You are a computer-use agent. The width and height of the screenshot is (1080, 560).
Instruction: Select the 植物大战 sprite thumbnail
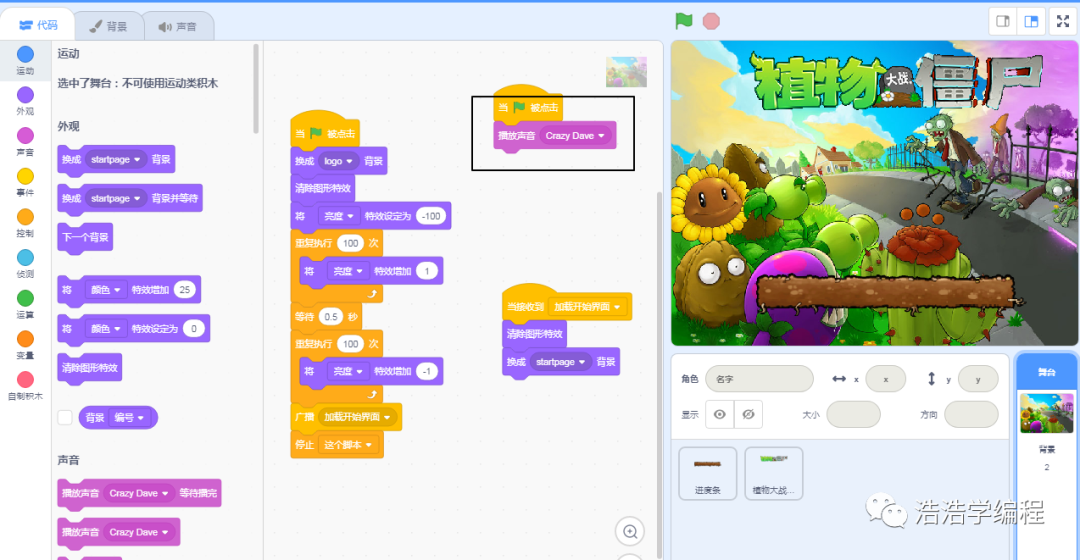[773, 473]
